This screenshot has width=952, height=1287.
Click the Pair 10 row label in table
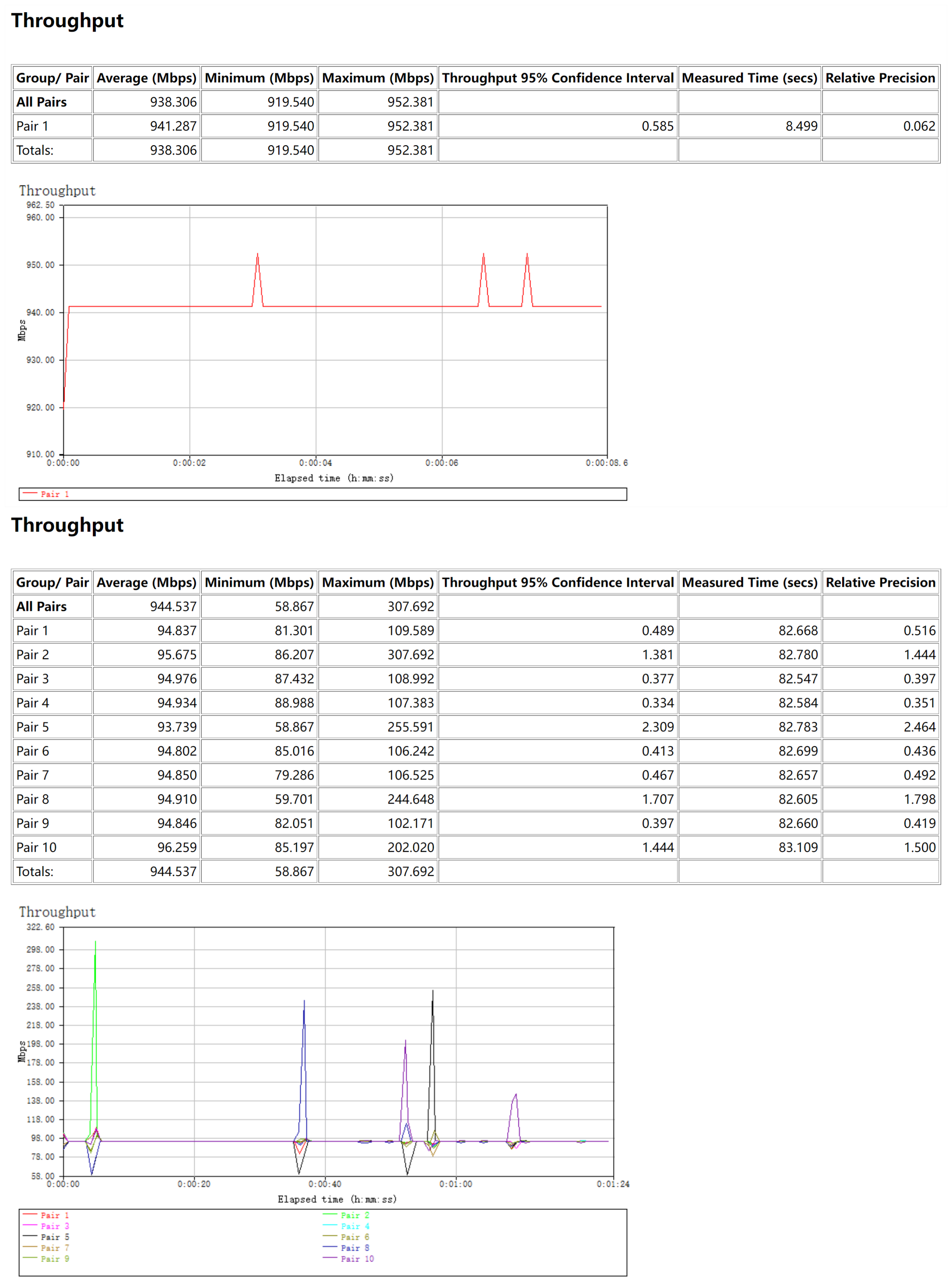tap(36, 847)
